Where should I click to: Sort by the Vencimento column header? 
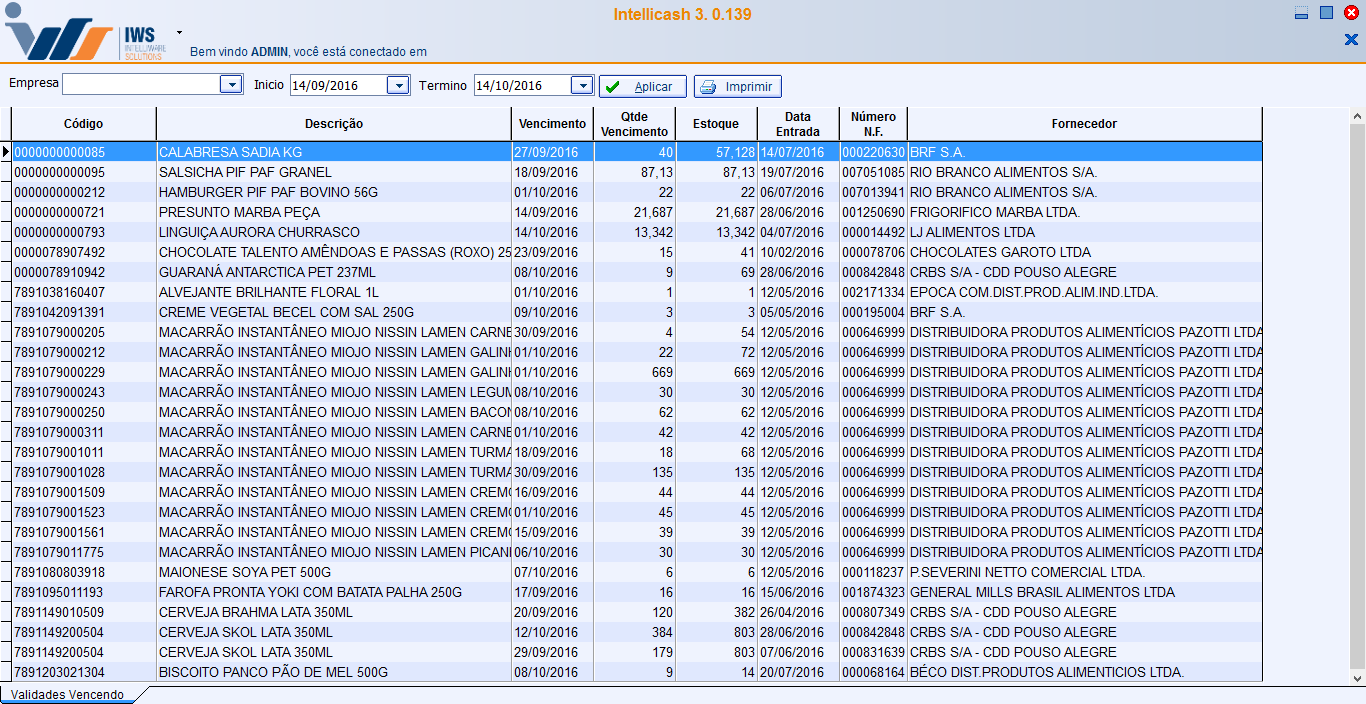click(x=553, y=124)
